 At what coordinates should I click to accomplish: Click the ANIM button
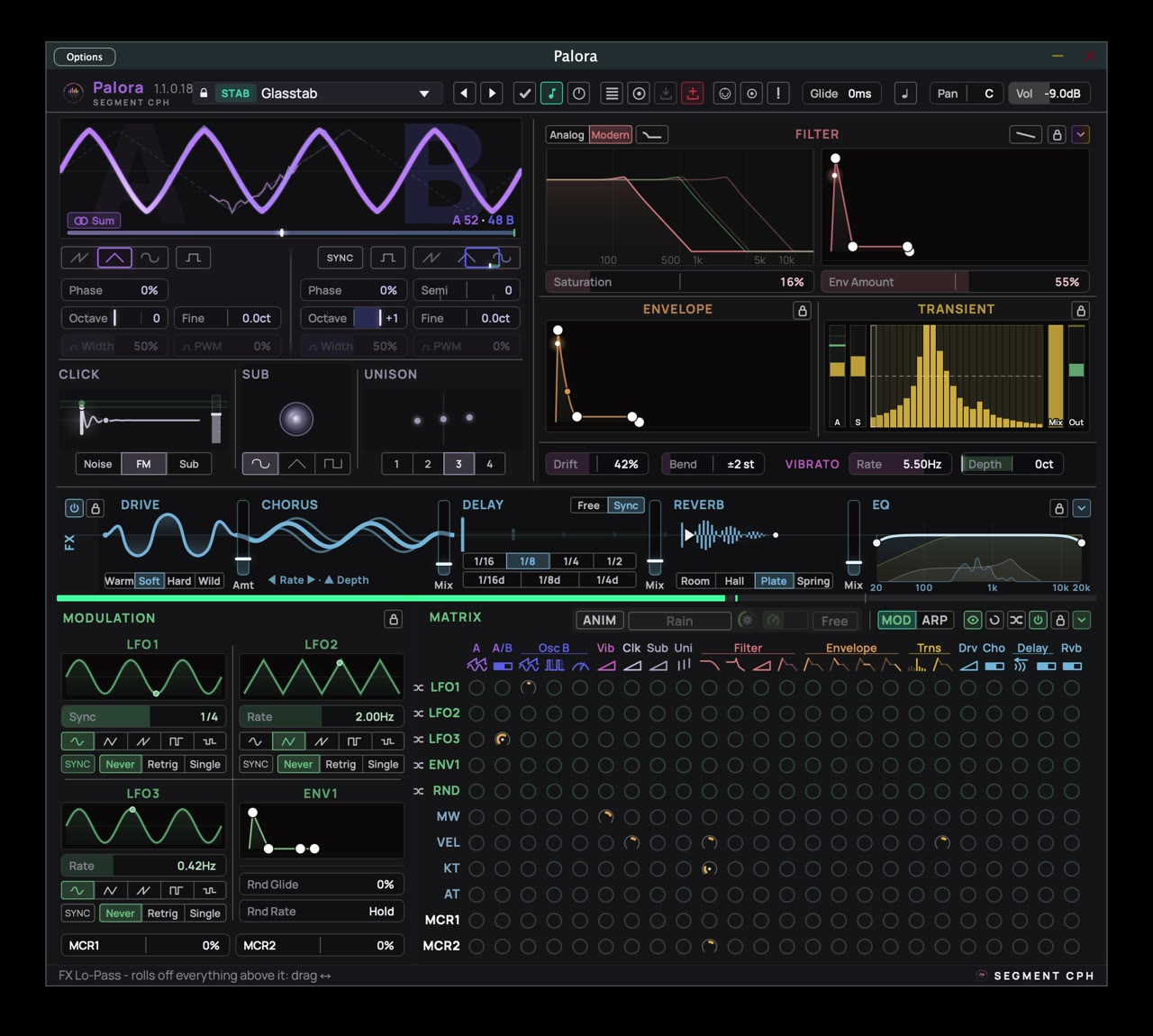pos(599,621)
